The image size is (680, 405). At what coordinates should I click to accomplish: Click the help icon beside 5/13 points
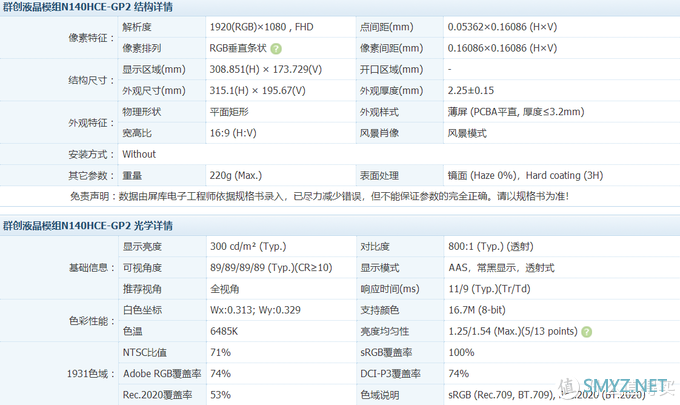click(x=586, y=332)
